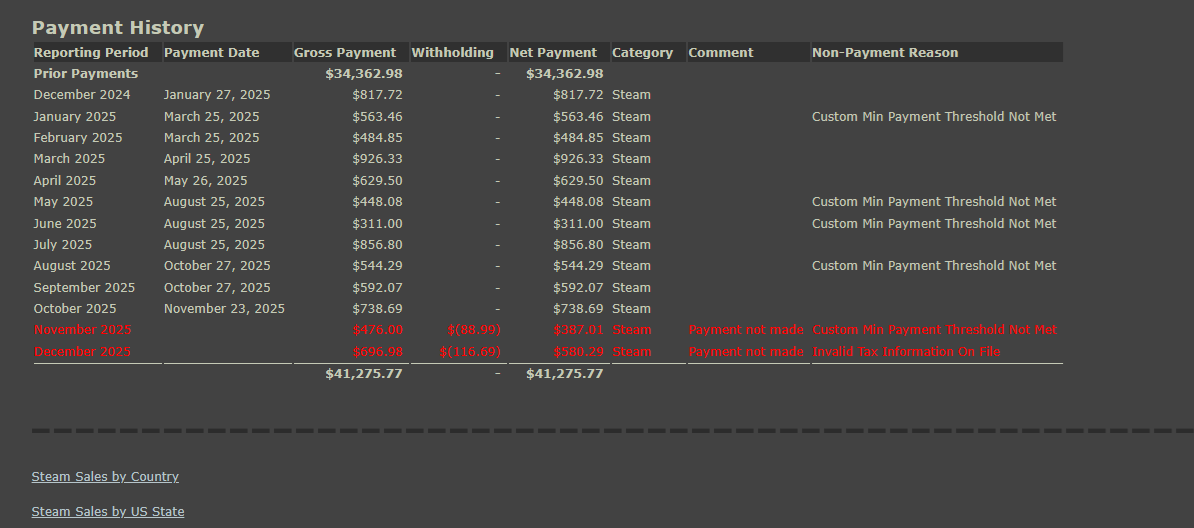The height and width of the screenshot is (528, 1194).
Task: Click the $(116.69) withholding amount
Action: tap(470, 351)
